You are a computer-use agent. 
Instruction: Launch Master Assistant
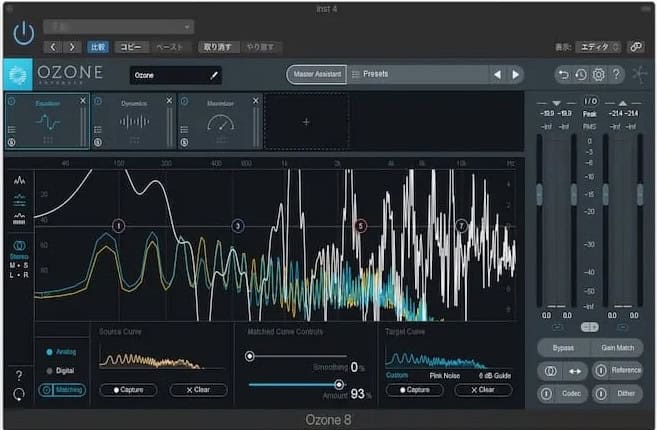click(x=317, y=74)
